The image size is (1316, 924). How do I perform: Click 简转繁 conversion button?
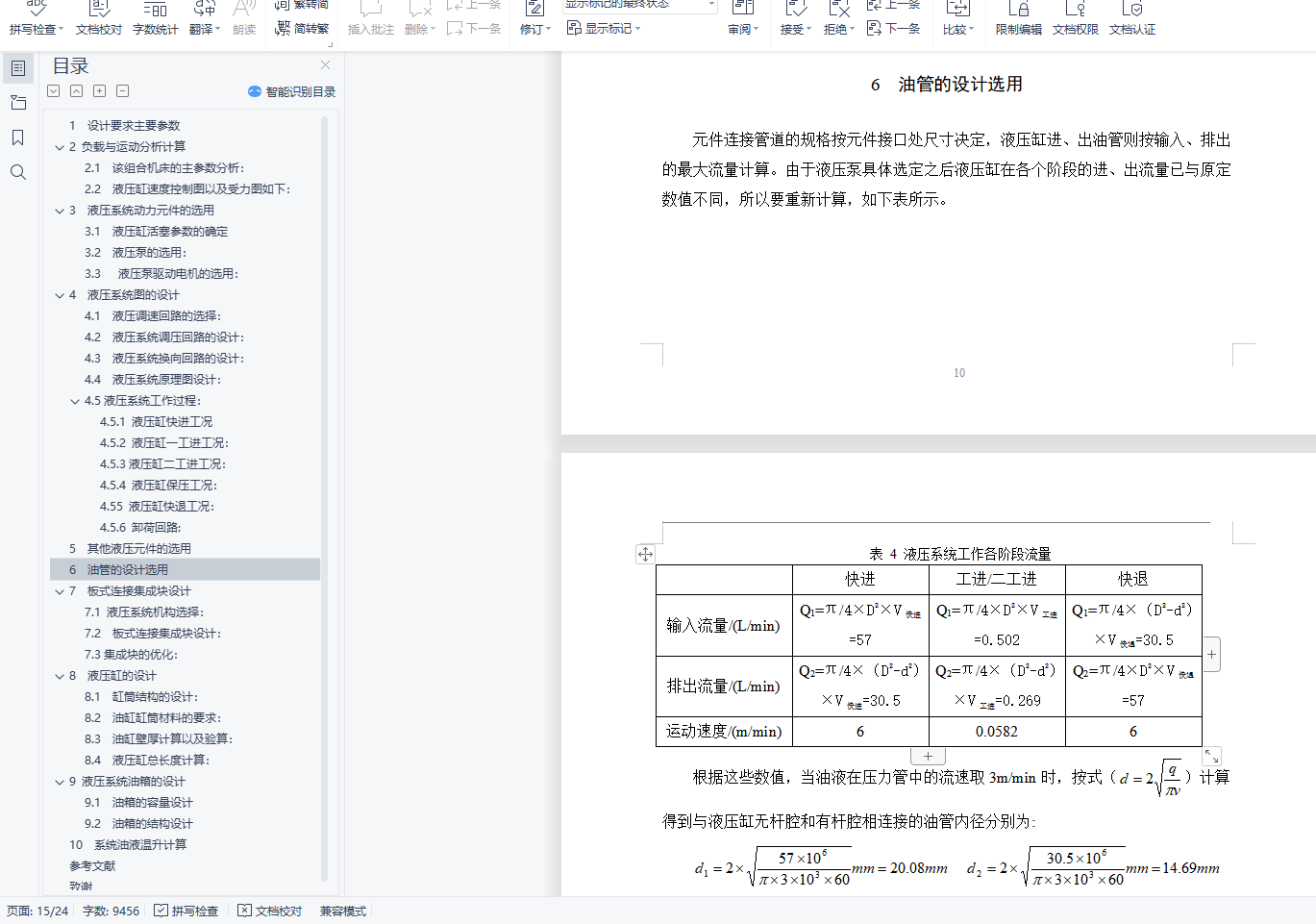click(302, 29)
